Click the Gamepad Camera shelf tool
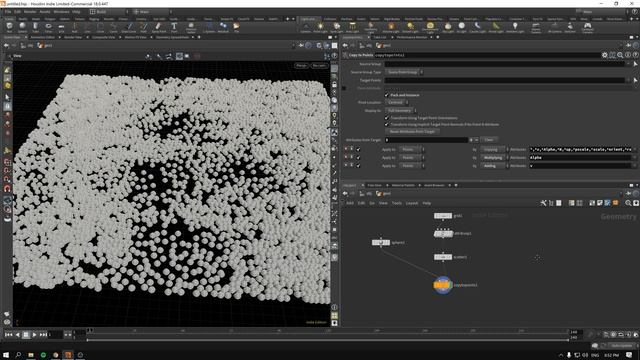Screen dimensions: 640x360 coord(587,27)
